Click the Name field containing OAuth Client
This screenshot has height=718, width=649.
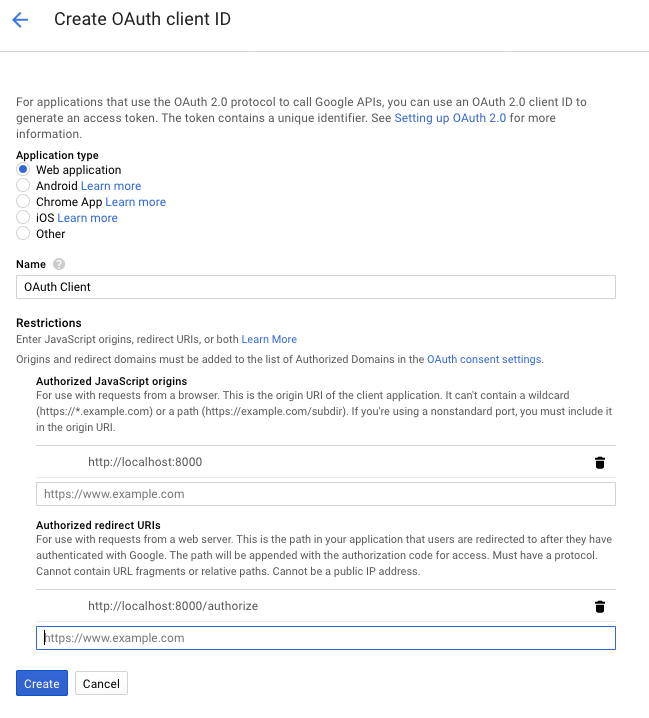pyautogui.click(x=316, y=287)
